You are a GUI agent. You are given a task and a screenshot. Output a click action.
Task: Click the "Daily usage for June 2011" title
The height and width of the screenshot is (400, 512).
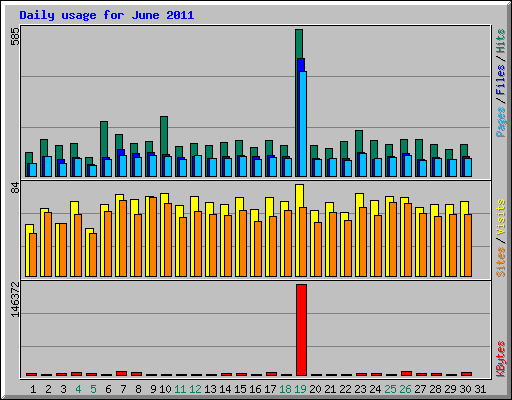[x=107, y=15]
